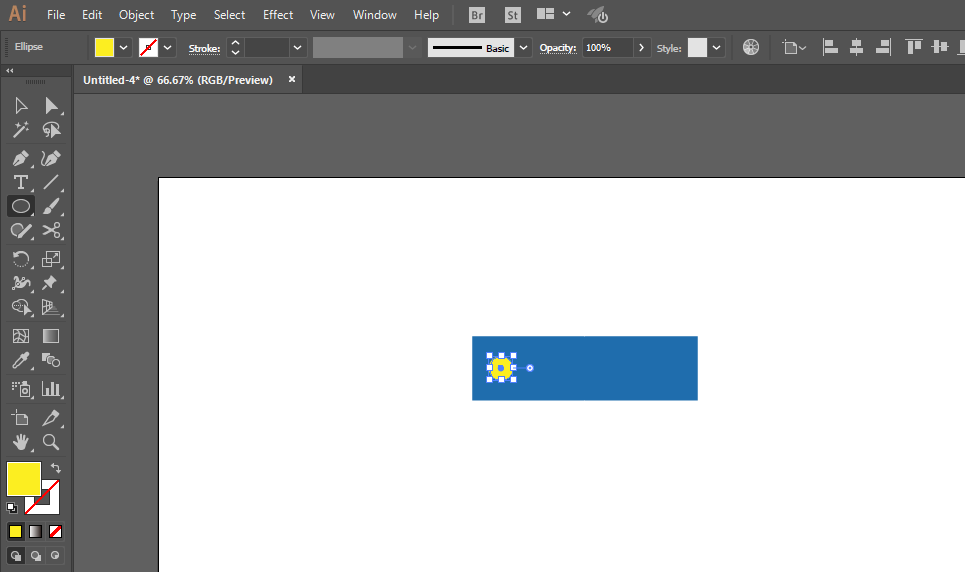Select the Rotate tool
Screen dimensions: 965x572
[x=20, y=259]
